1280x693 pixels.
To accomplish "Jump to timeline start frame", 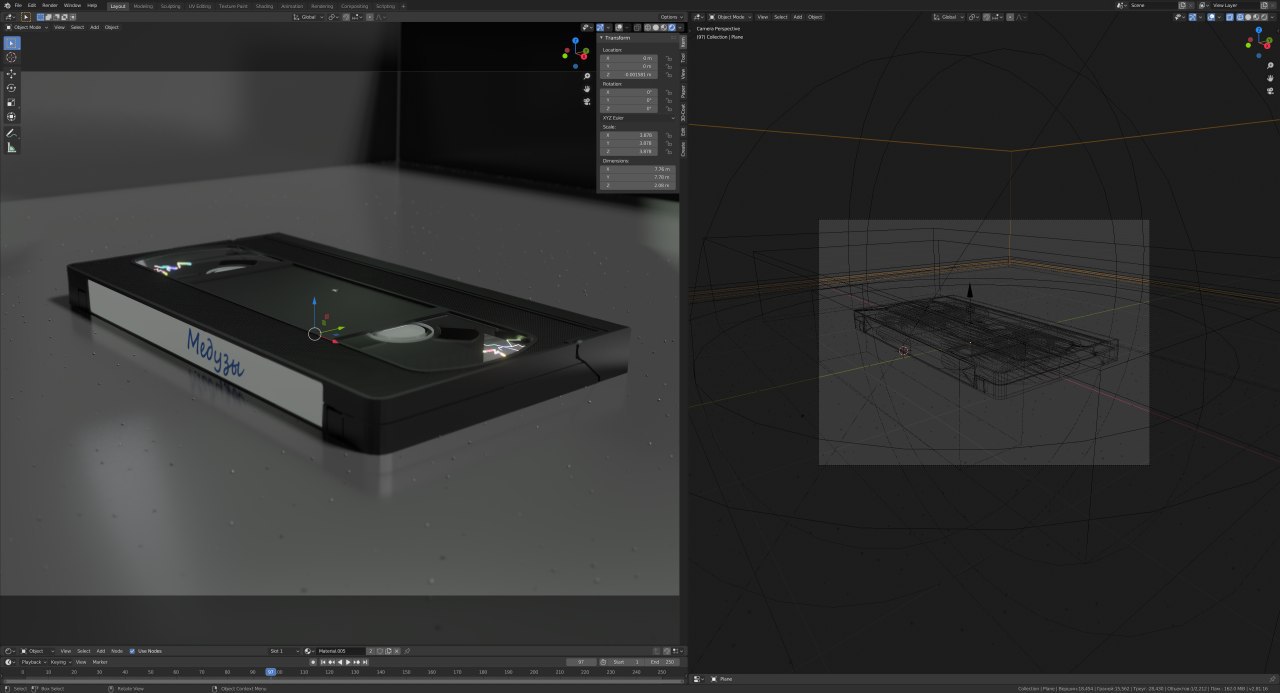I will 323,662.
